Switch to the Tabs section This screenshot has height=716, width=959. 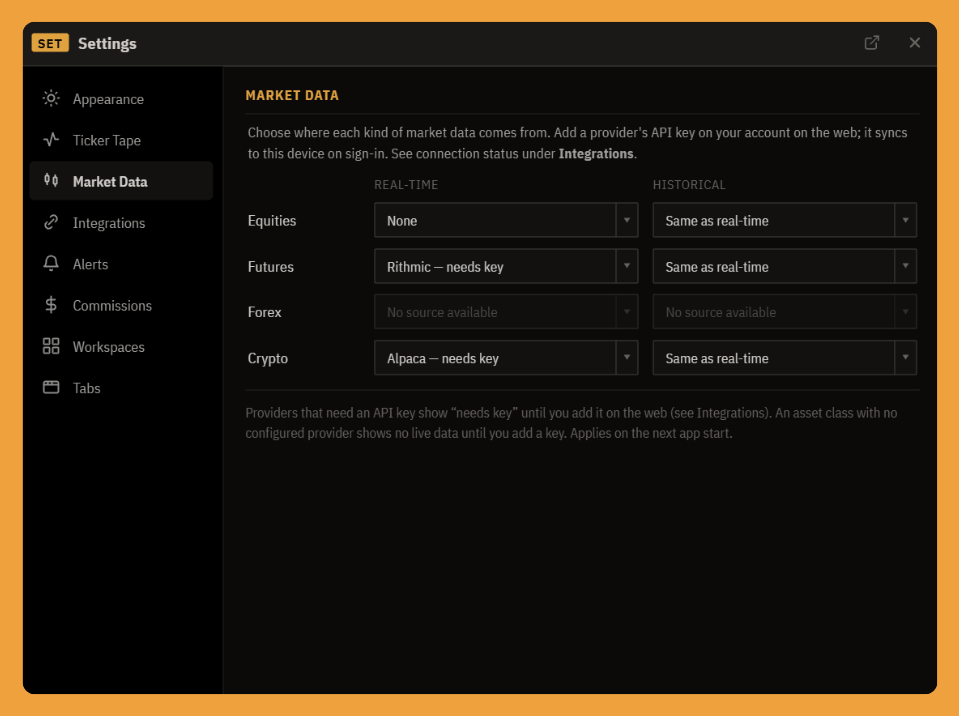pos(121,388)
